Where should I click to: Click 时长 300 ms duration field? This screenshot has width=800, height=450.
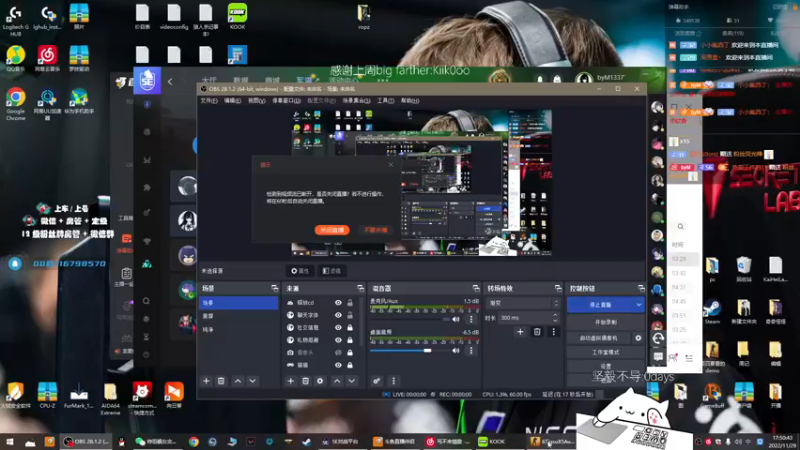[525, 318]
